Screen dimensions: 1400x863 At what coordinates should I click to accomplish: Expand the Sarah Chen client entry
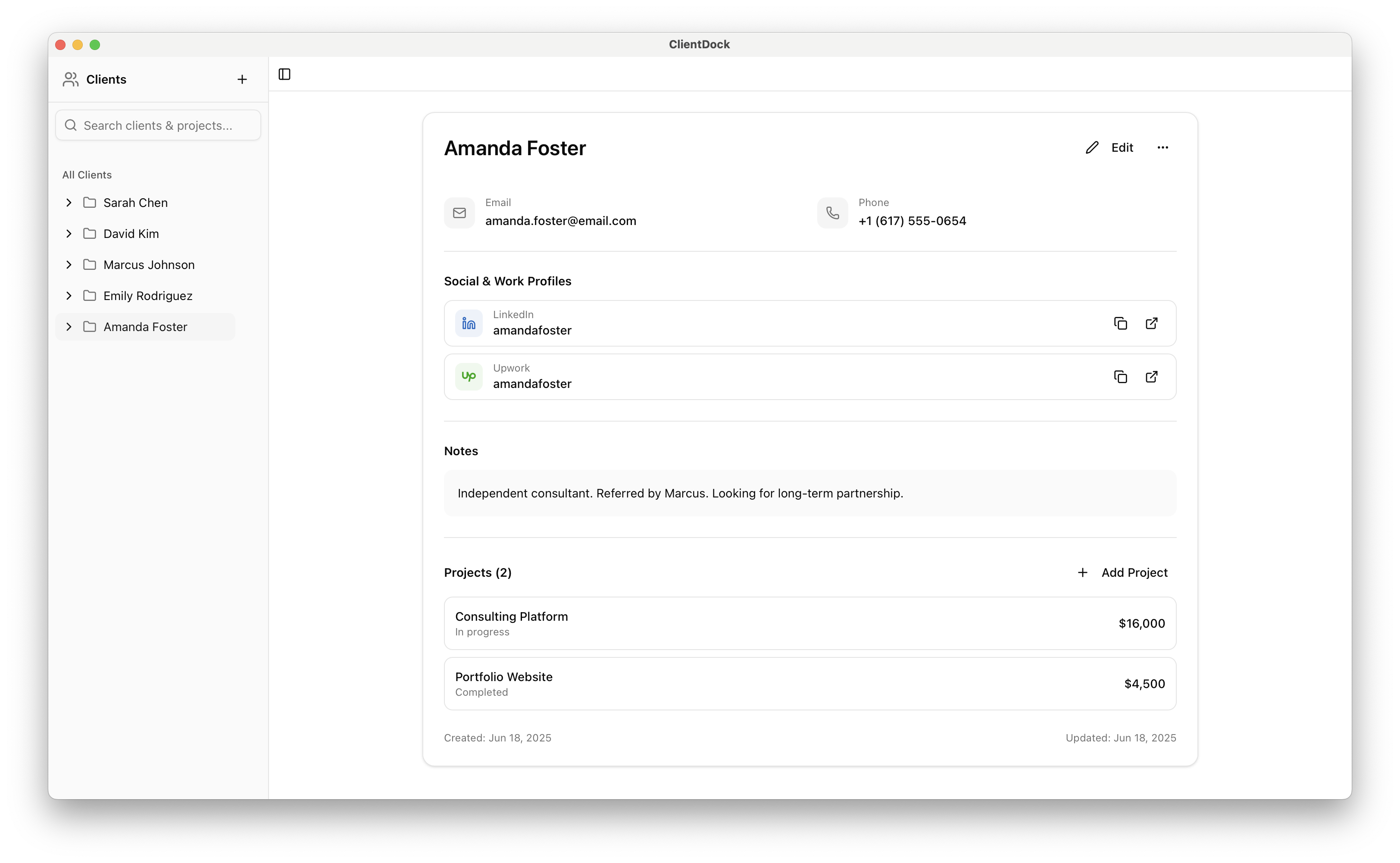[x=69, y=203]
